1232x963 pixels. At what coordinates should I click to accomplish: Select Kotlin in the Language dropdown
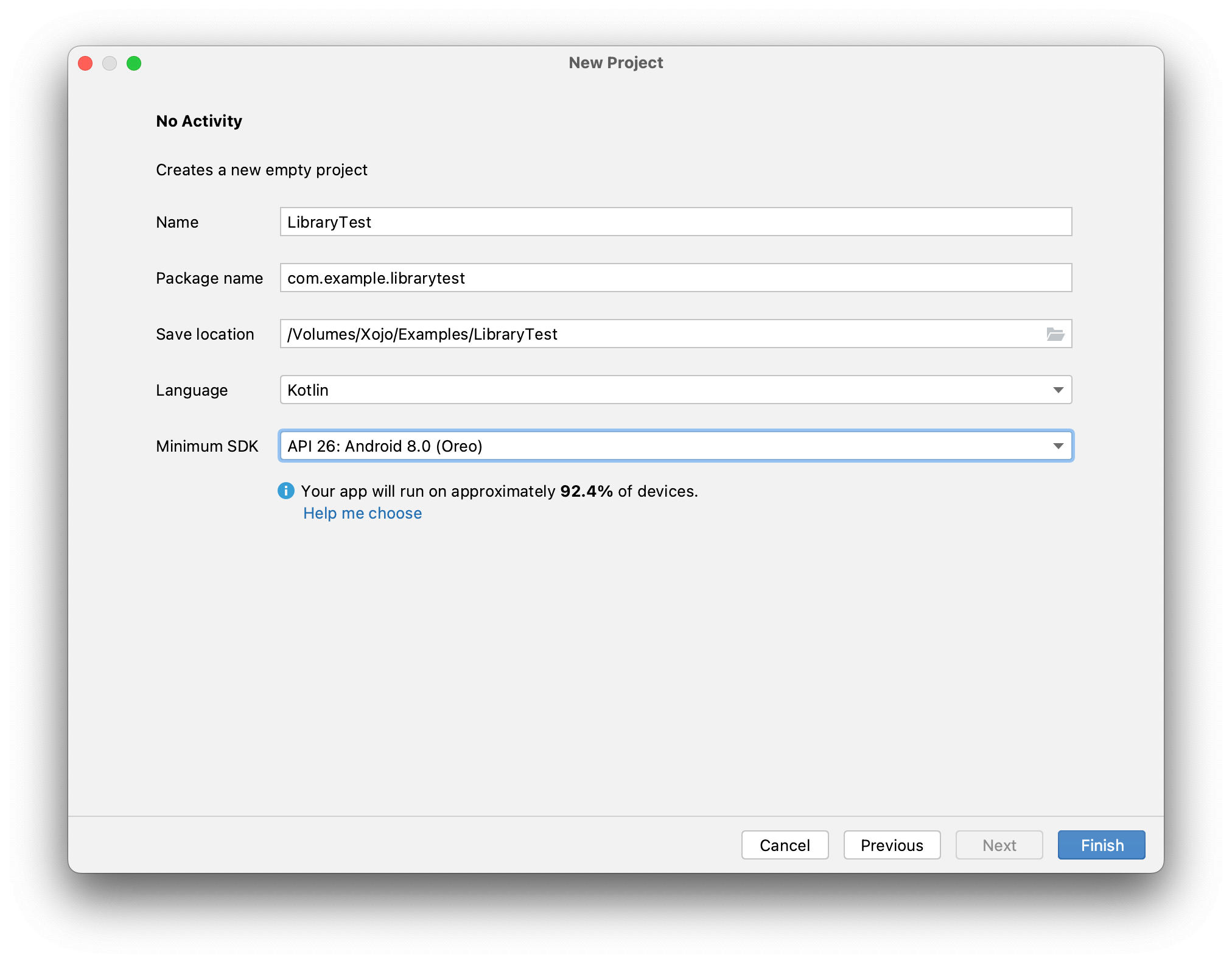click(676, 390)
